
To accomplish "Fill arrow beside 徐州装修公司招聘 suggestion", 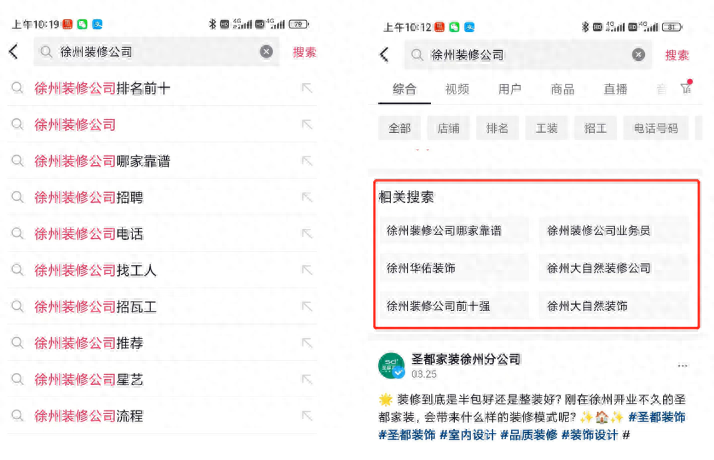I will [307, 198].
